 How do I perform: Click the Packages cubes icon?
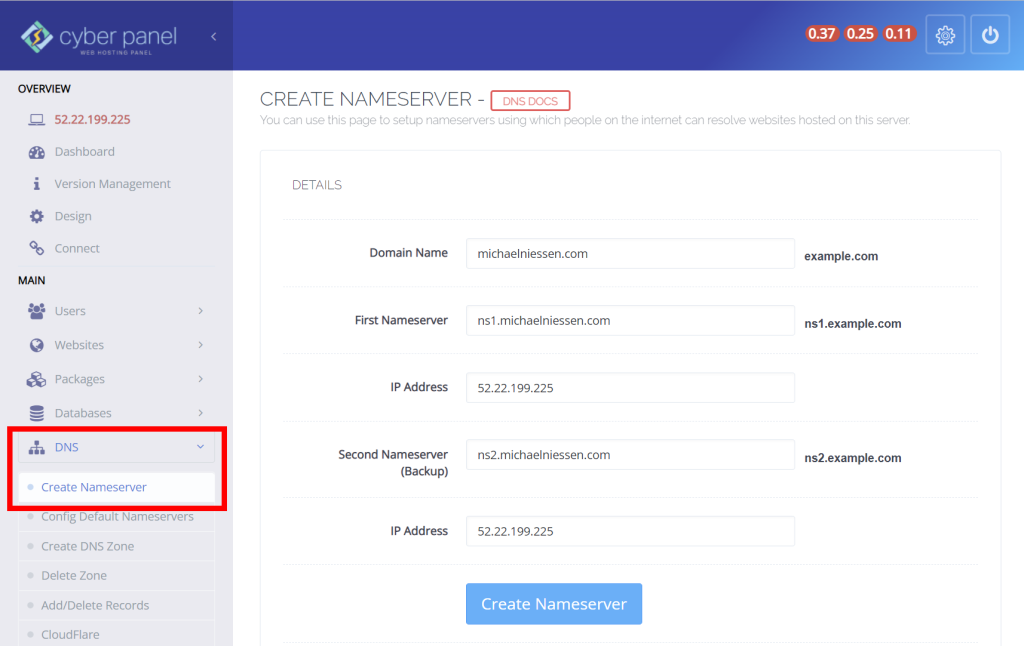[x=37, y=379]
